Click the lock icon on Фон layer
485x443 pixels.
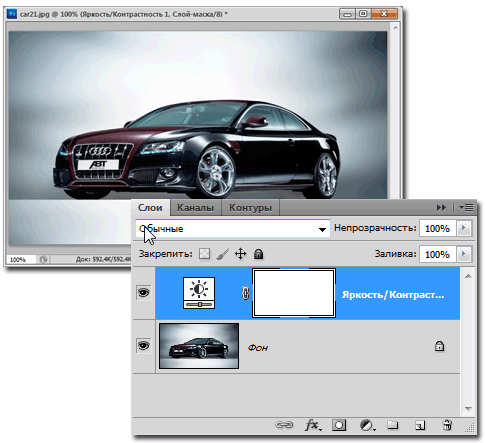(439, 346)
